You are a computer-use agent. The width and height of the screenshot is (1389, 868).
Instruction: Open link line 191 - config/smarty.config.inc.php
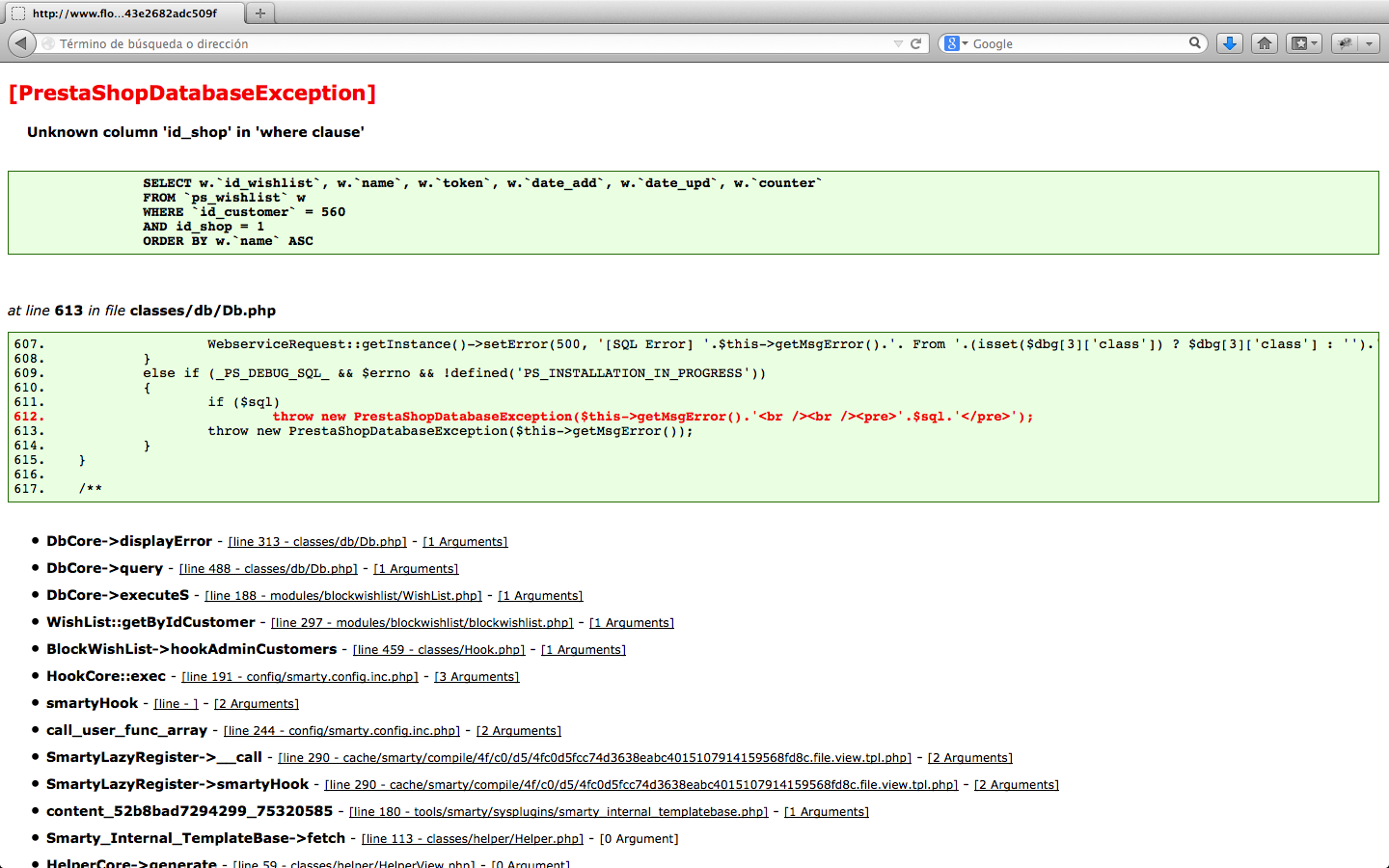pos(300,677)
